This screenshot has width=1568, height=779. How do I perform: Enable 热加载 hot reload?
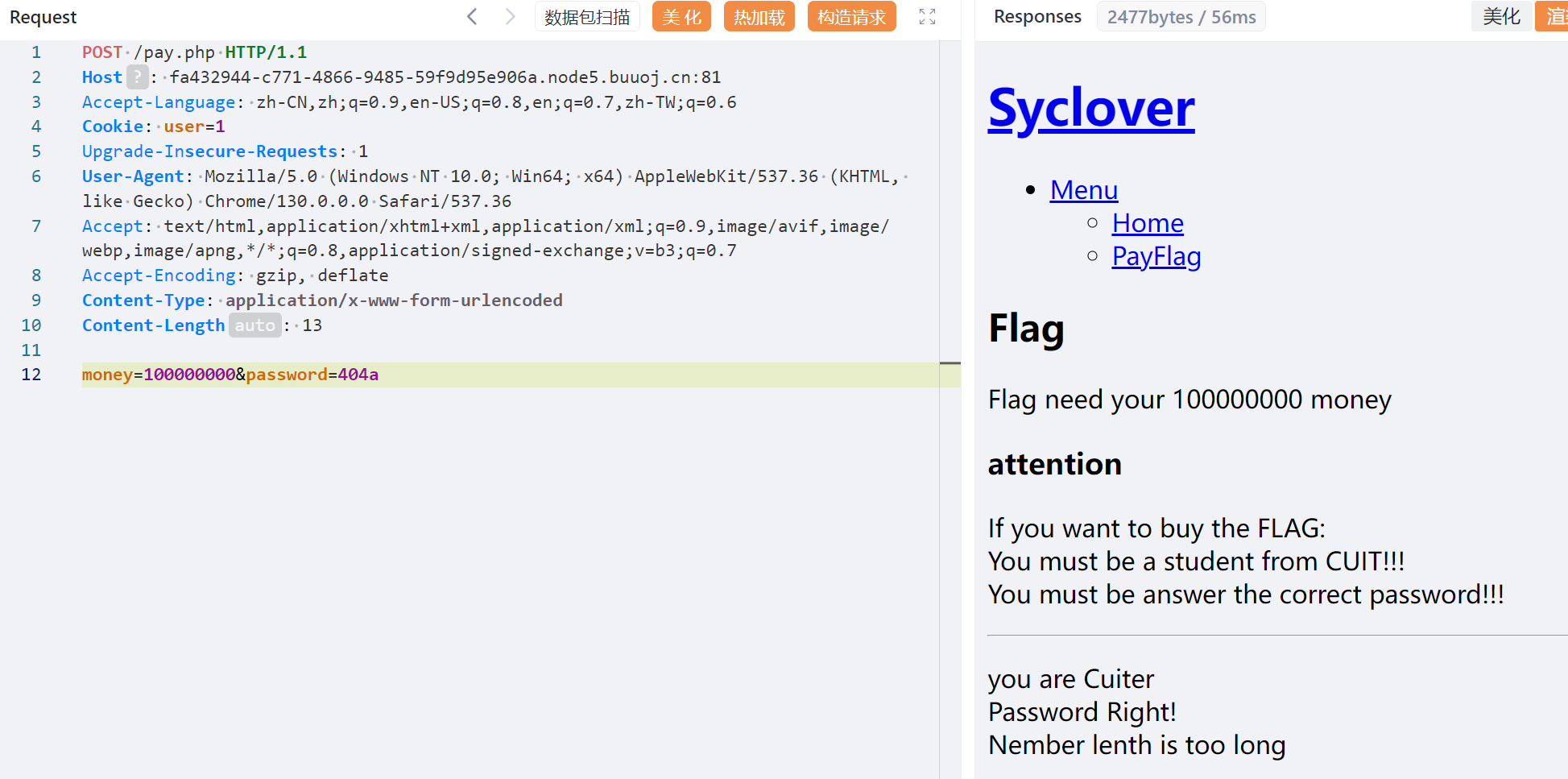click(x=759, y=17)
